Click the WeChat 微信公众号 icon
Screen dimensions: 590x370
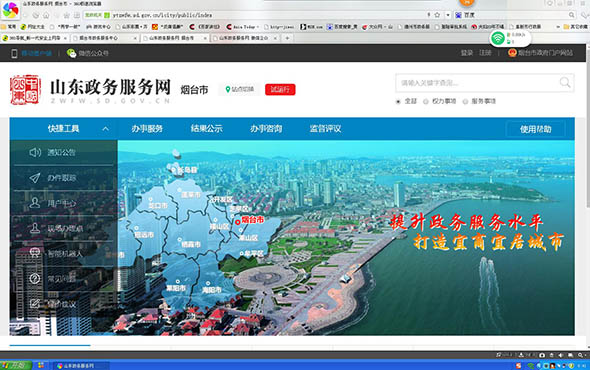tap(71, 53)
